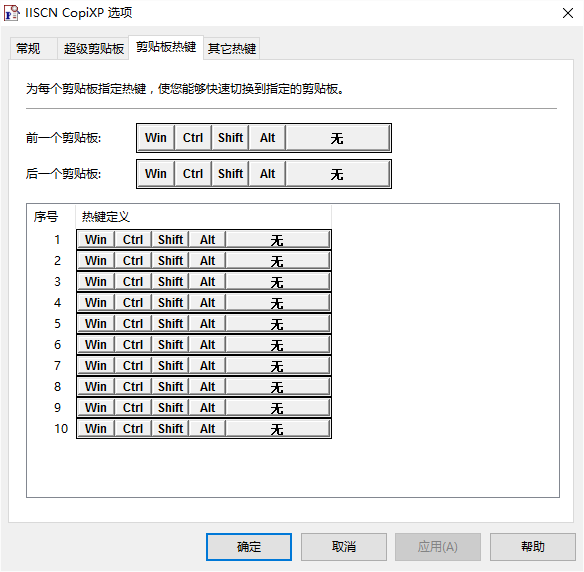584x572 pixels.
Task: Toggle Shift modifier in row 2
Action: (x=170, y=261)
